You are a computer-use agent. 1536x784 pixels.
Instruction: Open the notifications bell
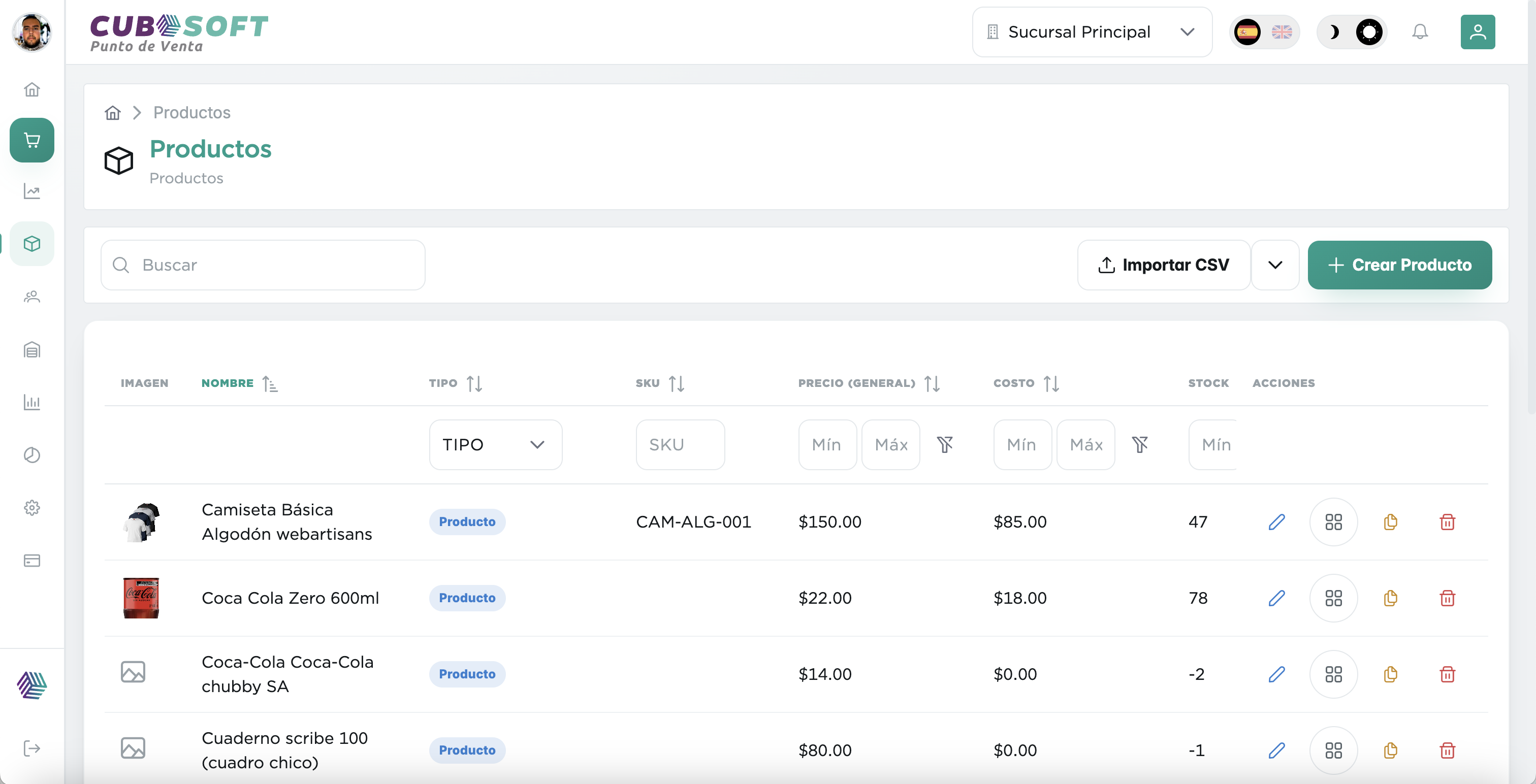pyautogui.click(x=1420, y=31)
